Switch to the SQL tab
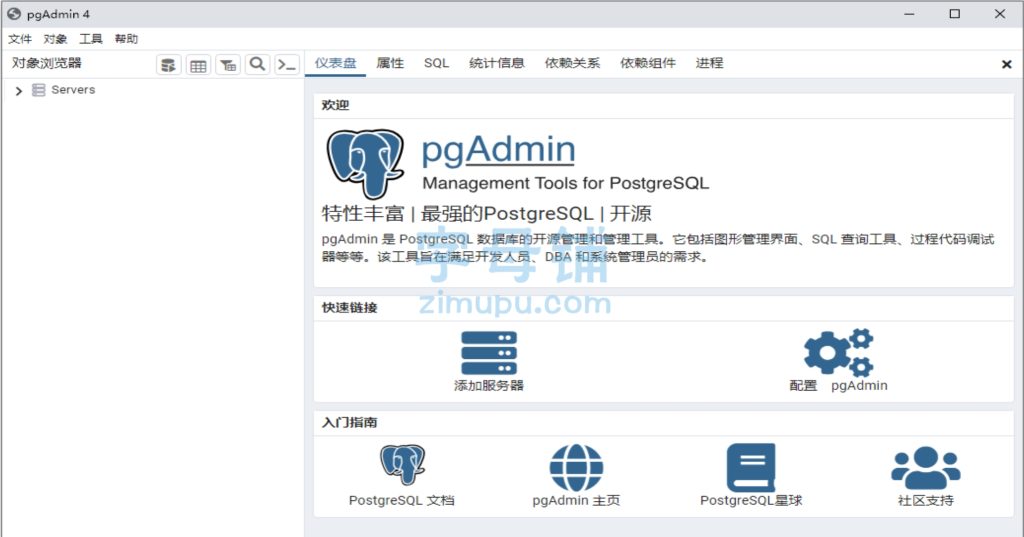Screen dimensions: 1024x537 [436, 63]
